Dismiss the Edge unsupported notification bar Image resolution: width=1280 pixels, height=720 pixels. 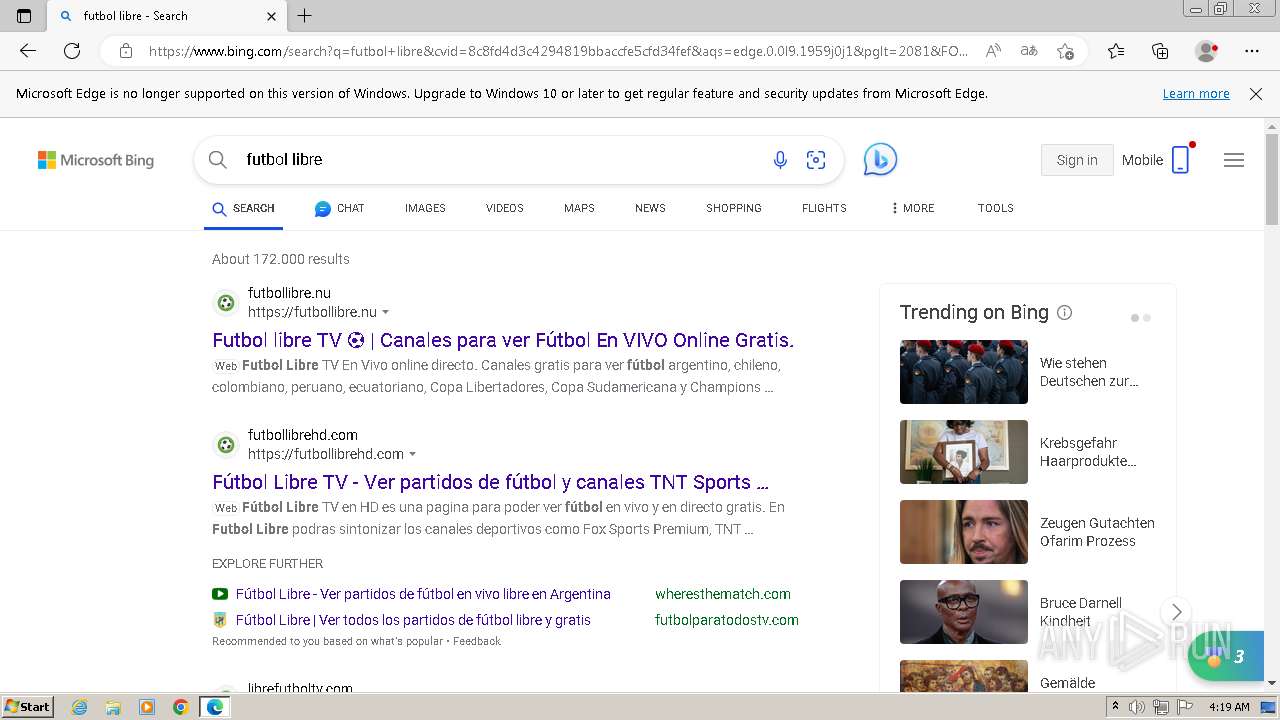point(1256,93)
